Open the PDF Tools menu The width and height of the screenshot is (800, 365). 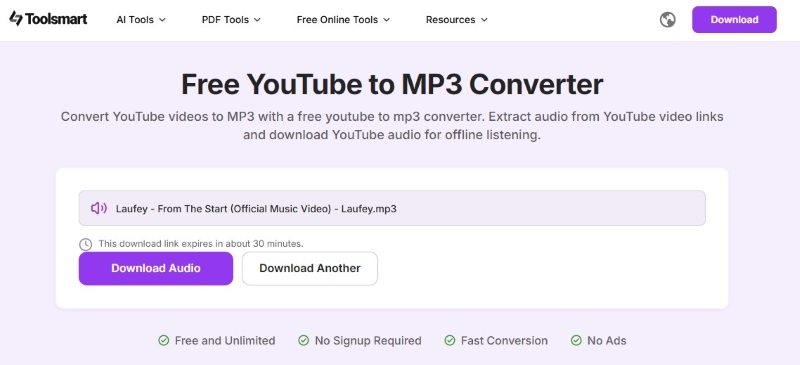(x=232, y=20)
